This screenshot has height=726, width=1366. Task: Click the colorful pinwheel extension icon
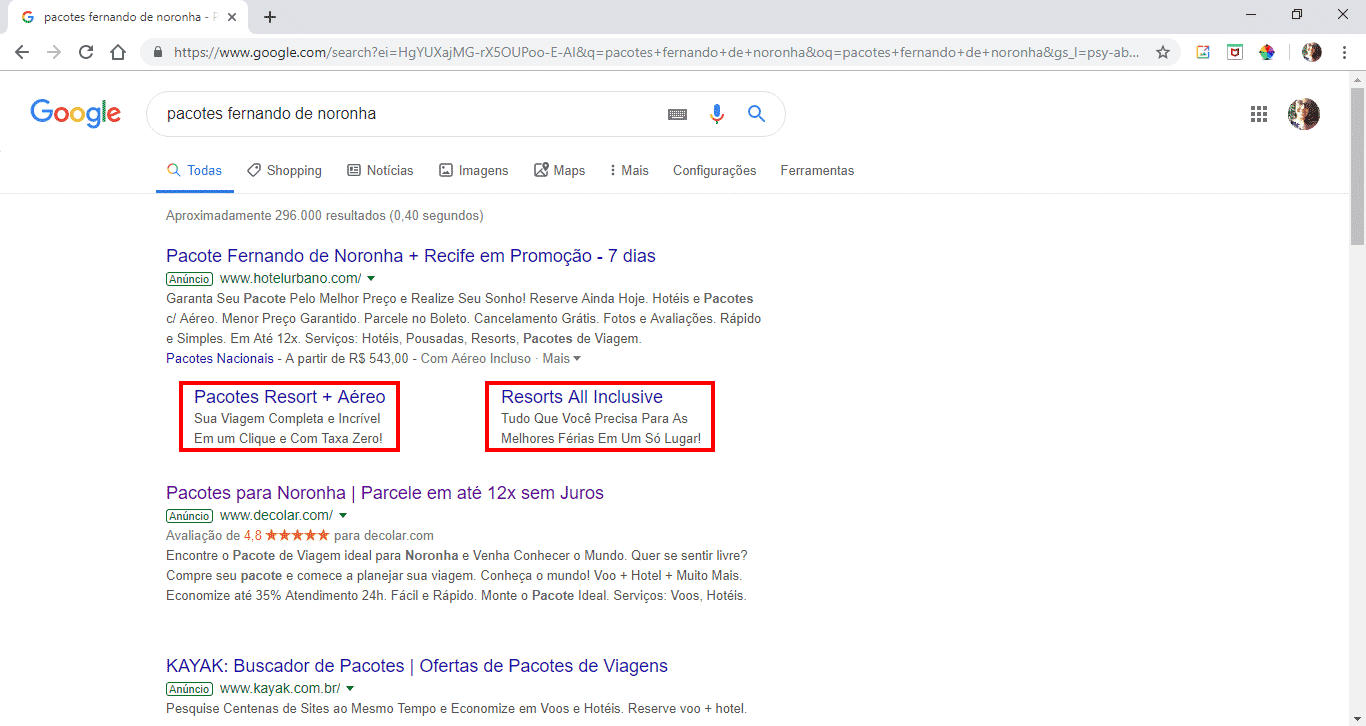click(x=1267, y=52)
